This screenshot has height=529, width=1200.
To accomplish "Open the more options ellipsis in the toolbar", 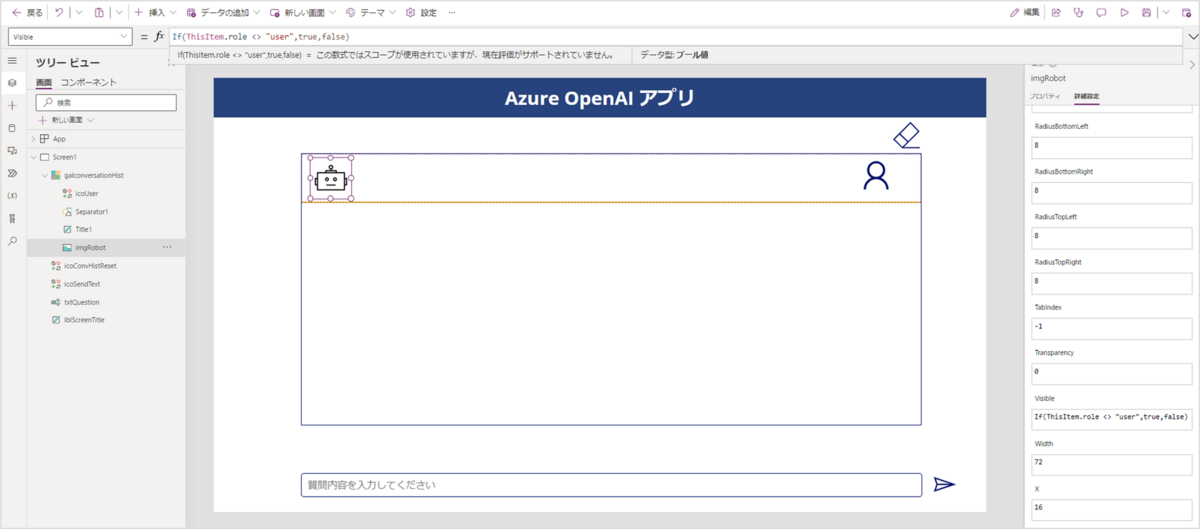I will click(452, 13).
